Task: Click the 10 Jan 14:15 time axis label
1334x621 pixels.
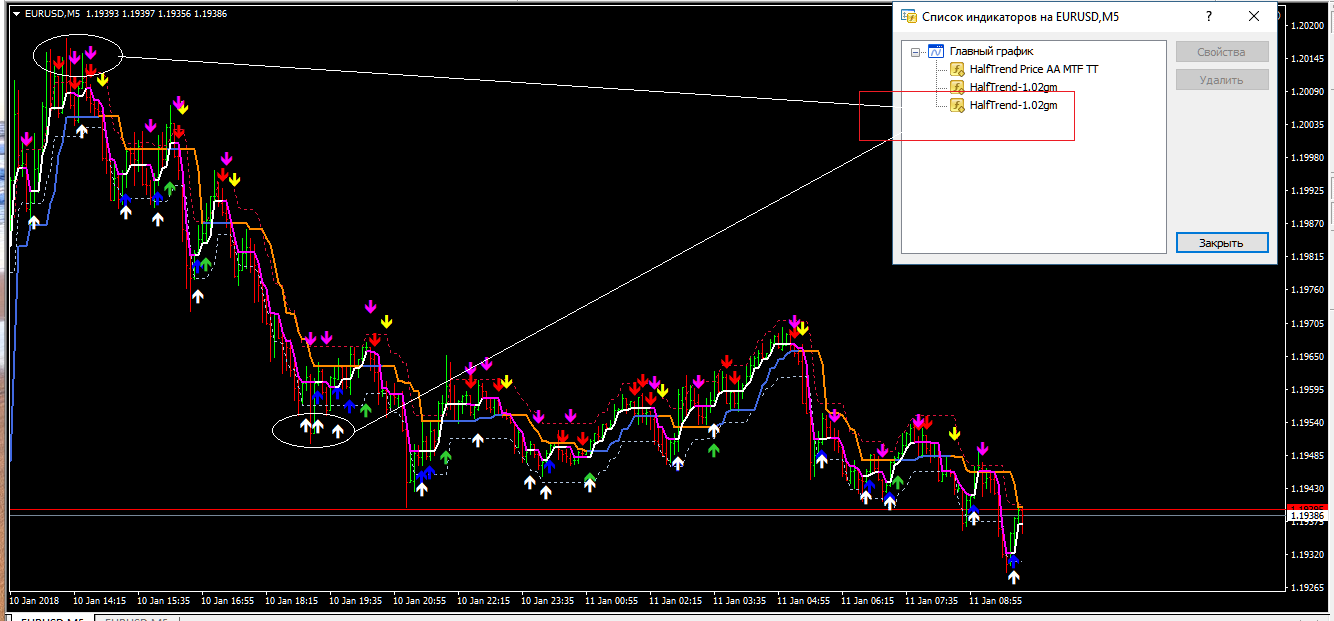Action: (99, 602)
